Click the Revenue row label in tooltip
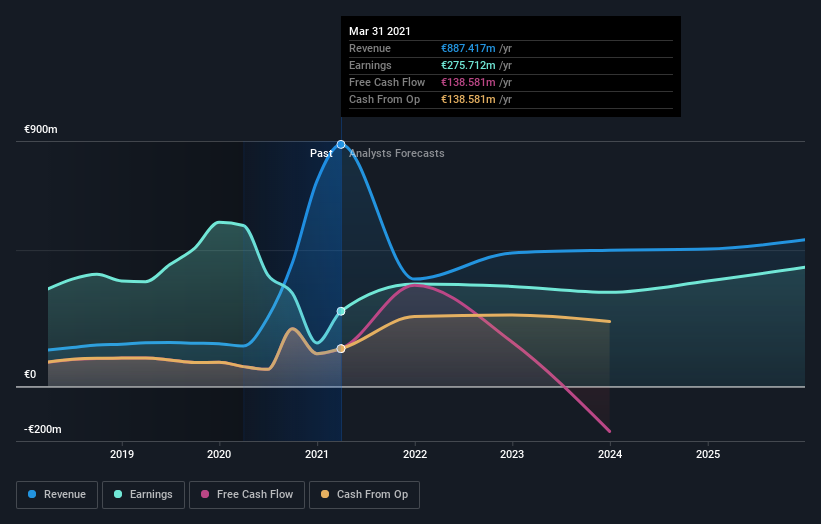 pyautogui.click(x=370, y=48)
